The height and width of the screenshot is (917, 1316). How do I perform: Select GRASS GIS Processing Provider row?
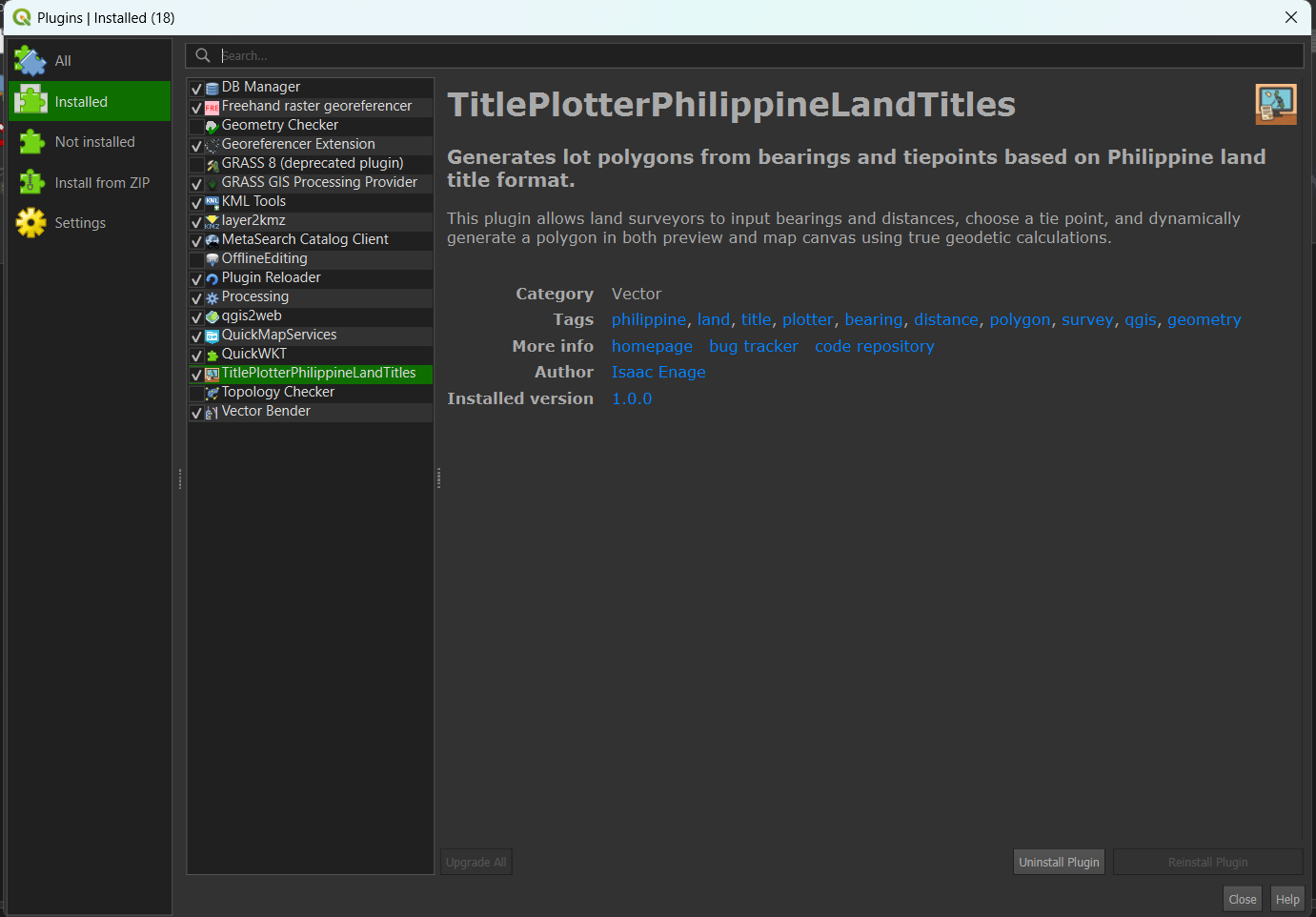coord(310,182)
